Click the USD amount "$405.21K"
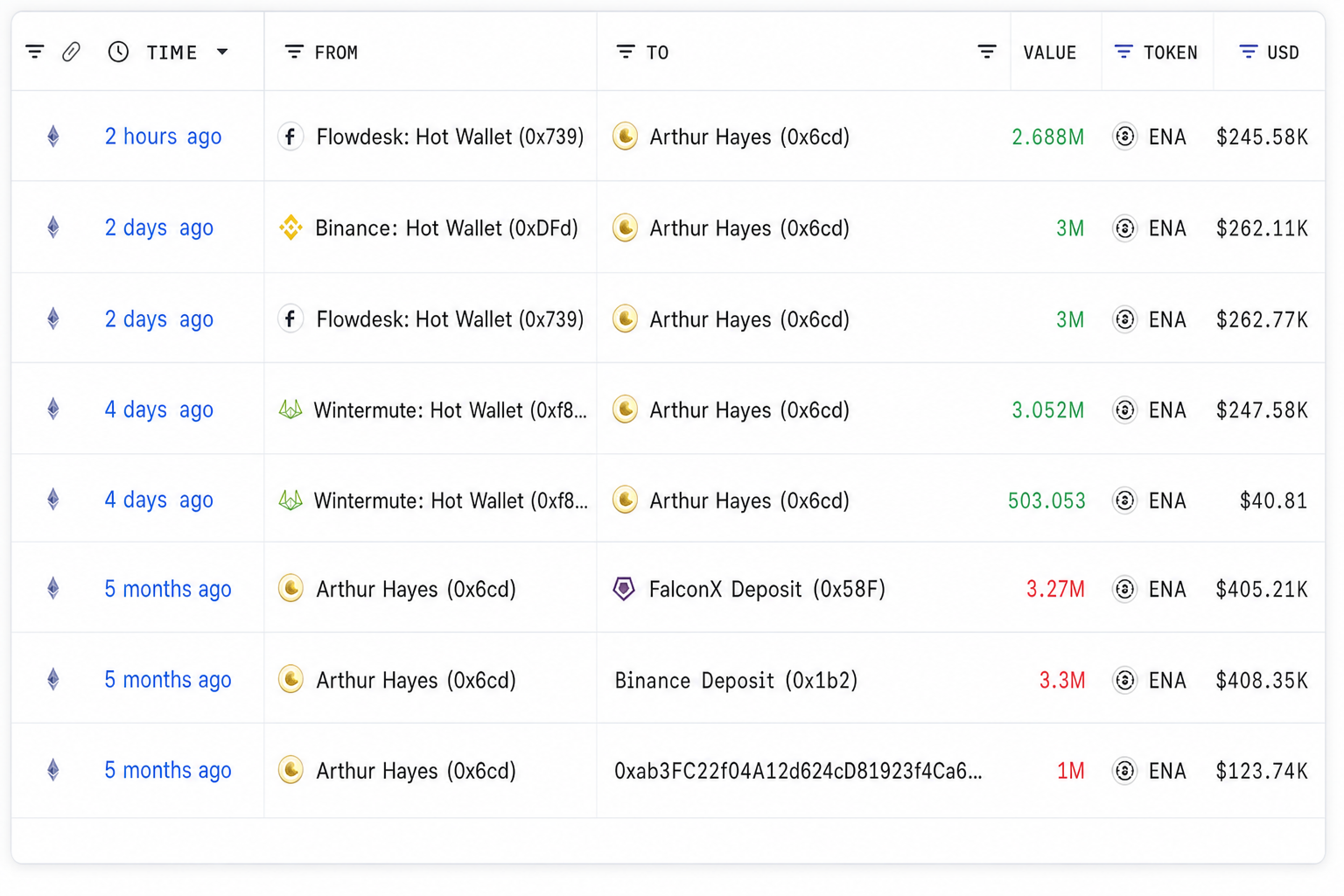Screen dimensions: 1344x896 tap(1262, 589)
